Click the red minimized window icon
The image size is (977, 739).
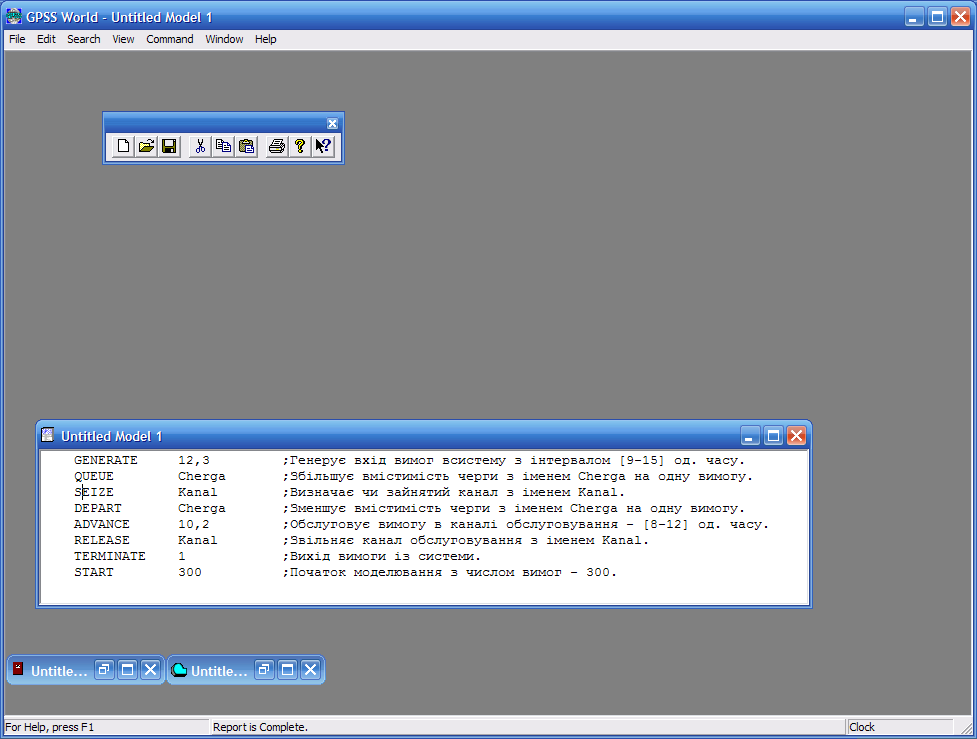click(18, 669)
